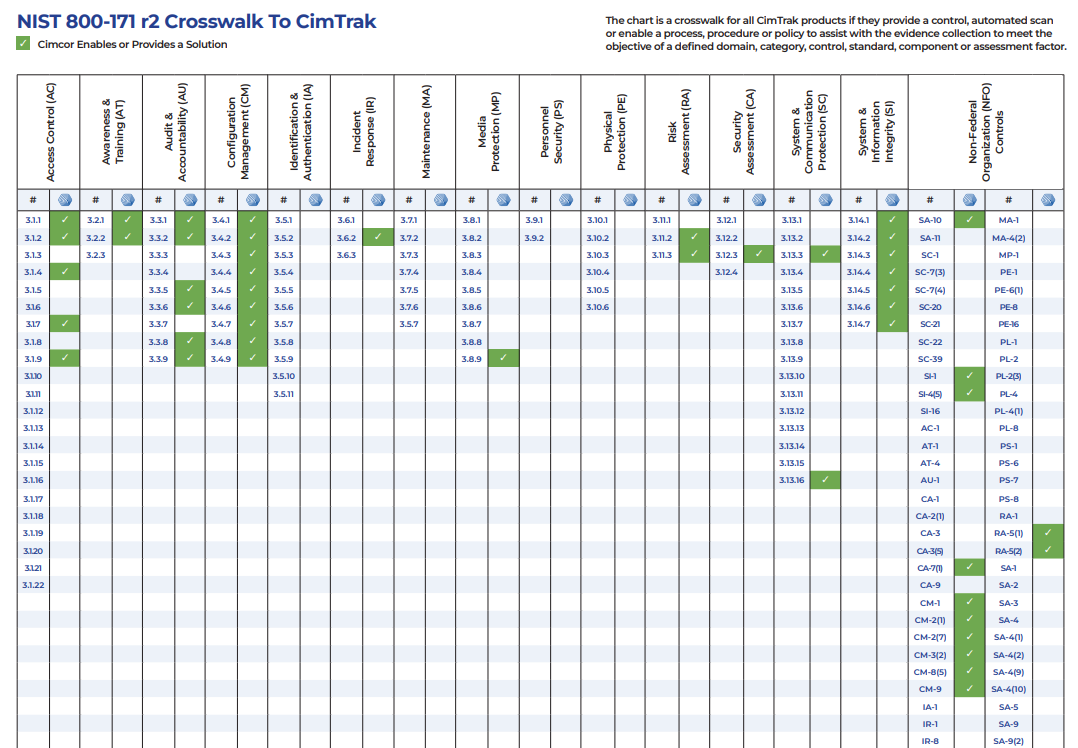The image size is (1078, 748).
Task: Click CimTrak logo icon under Configuration Management (CM)
Action: tap(252, 200)
